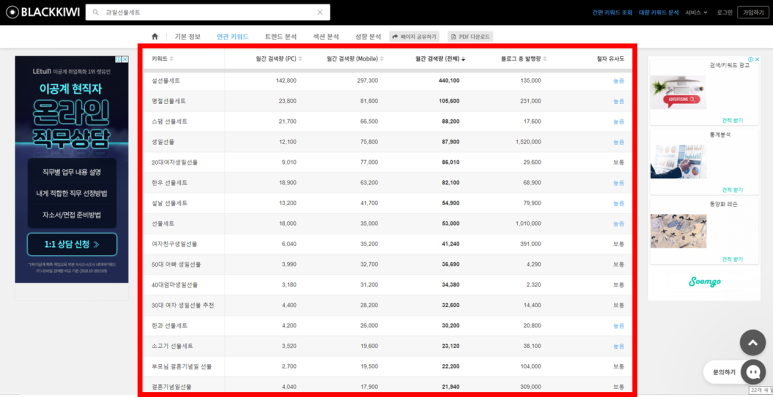Click the 가입하기 button
773x397 pixels.
click(753, 12)
